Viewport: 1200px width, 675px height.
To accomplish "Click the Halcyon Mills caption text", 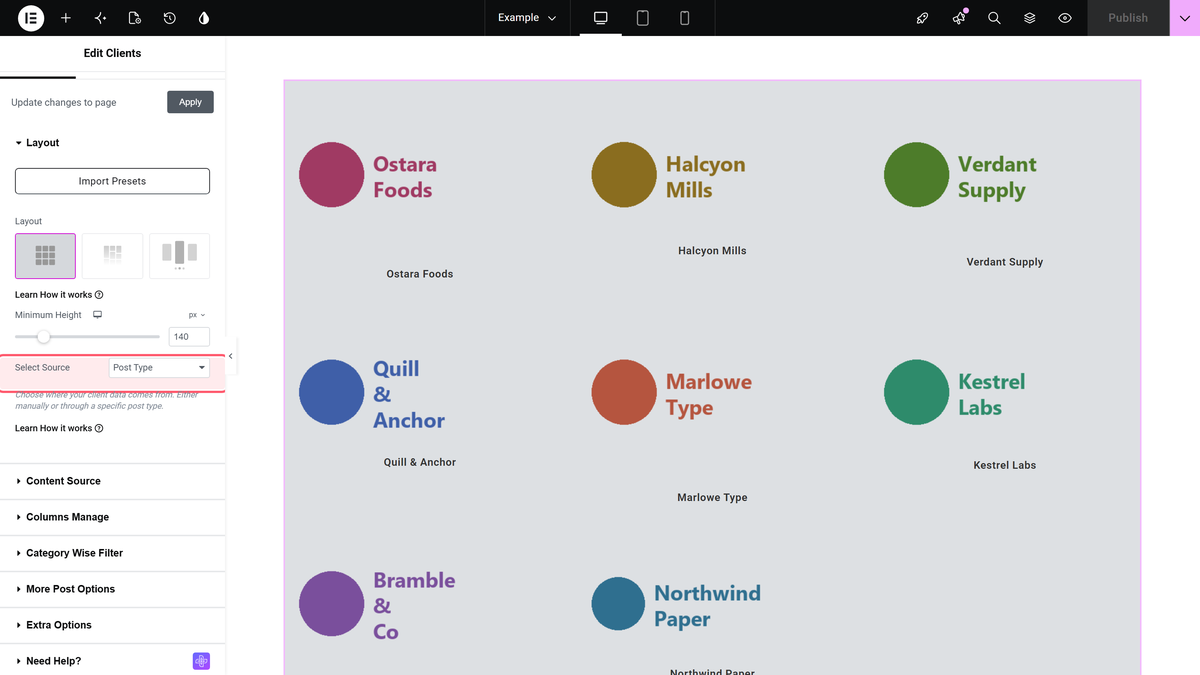I will 712,251.
